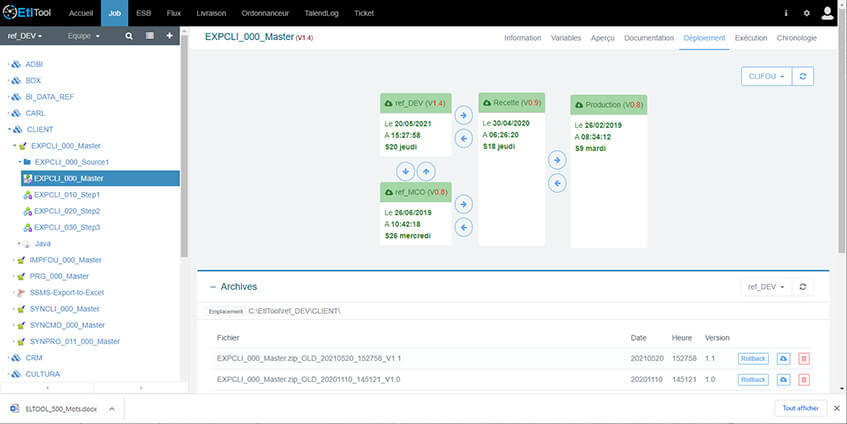
Task: Open the Ticket menu
Action: 364,13
